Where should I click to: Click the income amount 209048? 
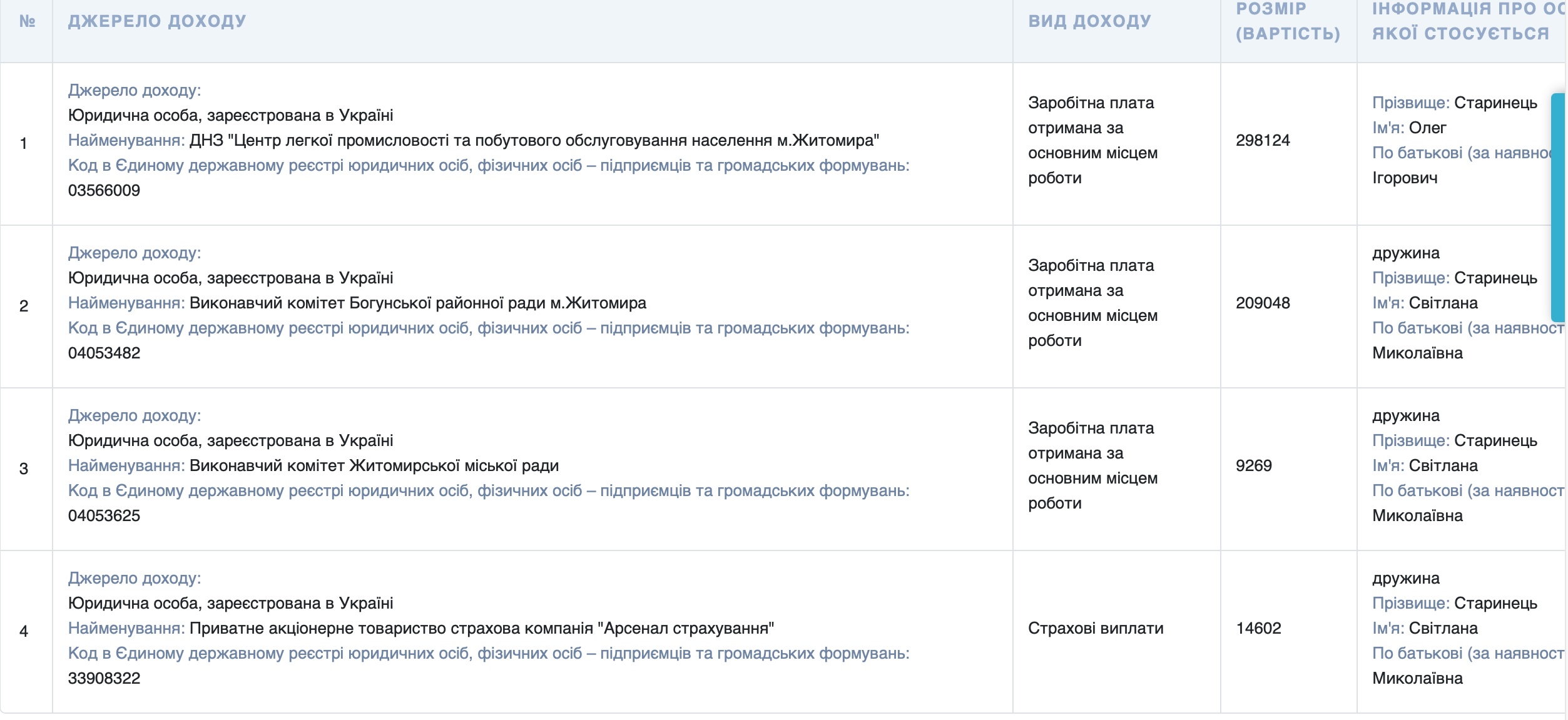[1263, 303]
